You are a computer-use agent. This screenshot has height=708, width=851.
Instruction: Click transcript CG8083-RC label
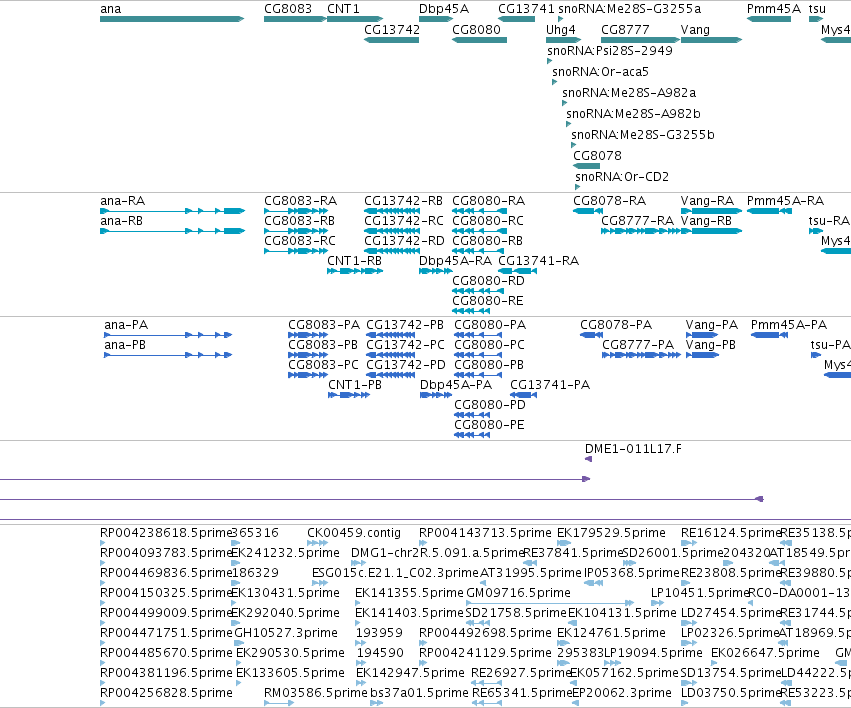300,241
